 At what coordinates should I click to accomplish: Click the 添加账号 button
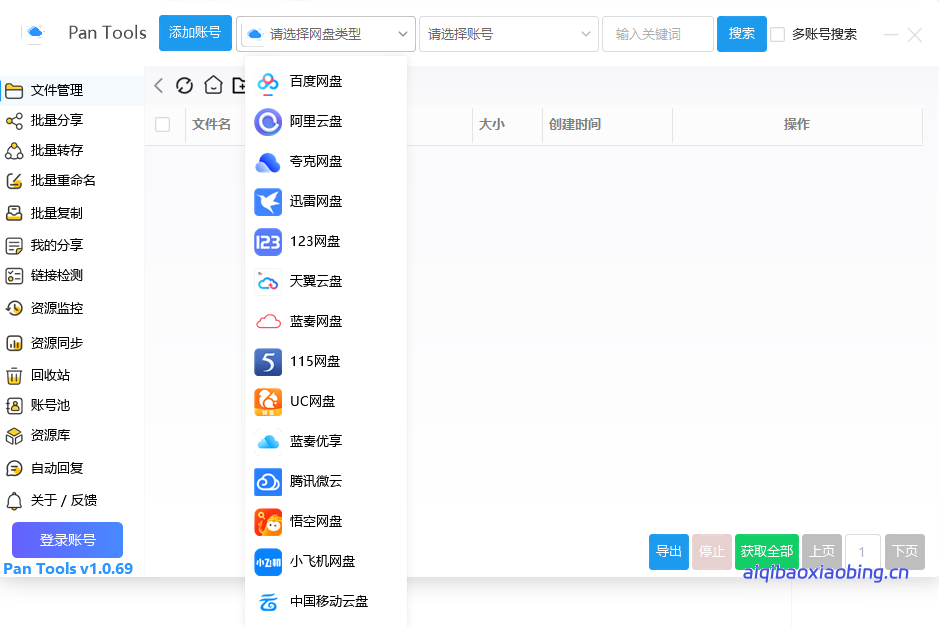point(195,33)
